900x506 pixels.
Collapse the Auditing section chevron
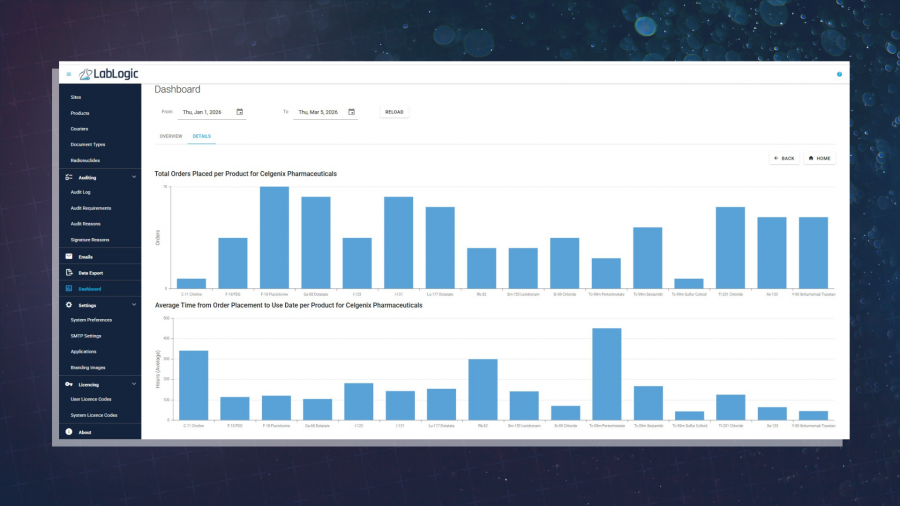coord(134,177)
